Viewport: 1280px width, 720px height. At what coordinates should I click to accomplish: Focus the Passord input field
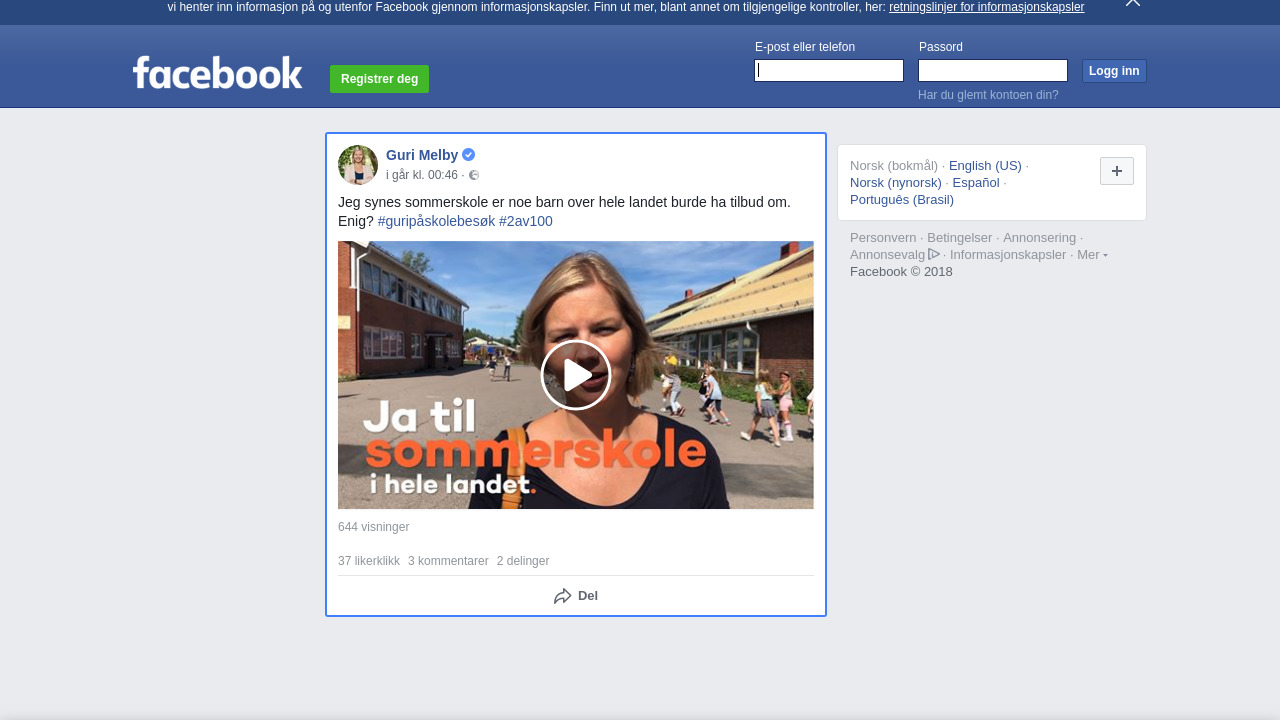point(993,70)
